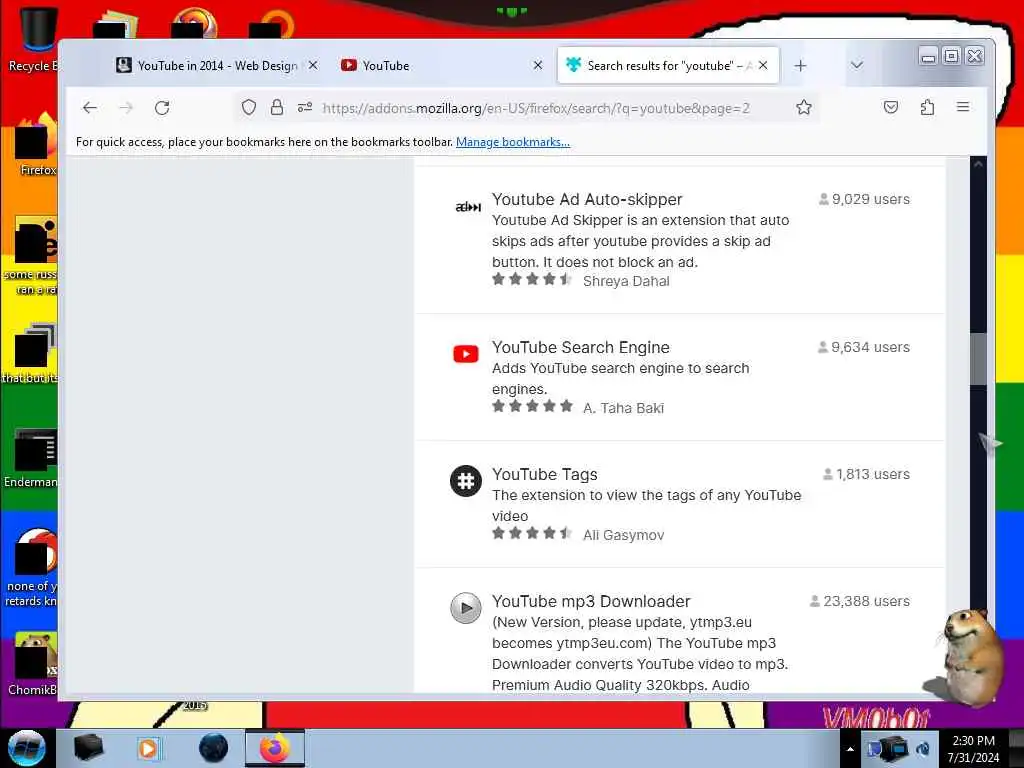The height and width of the screenshot is (768, 1024).
Task: Close the Search results for youtube tab
Action: 763,65
